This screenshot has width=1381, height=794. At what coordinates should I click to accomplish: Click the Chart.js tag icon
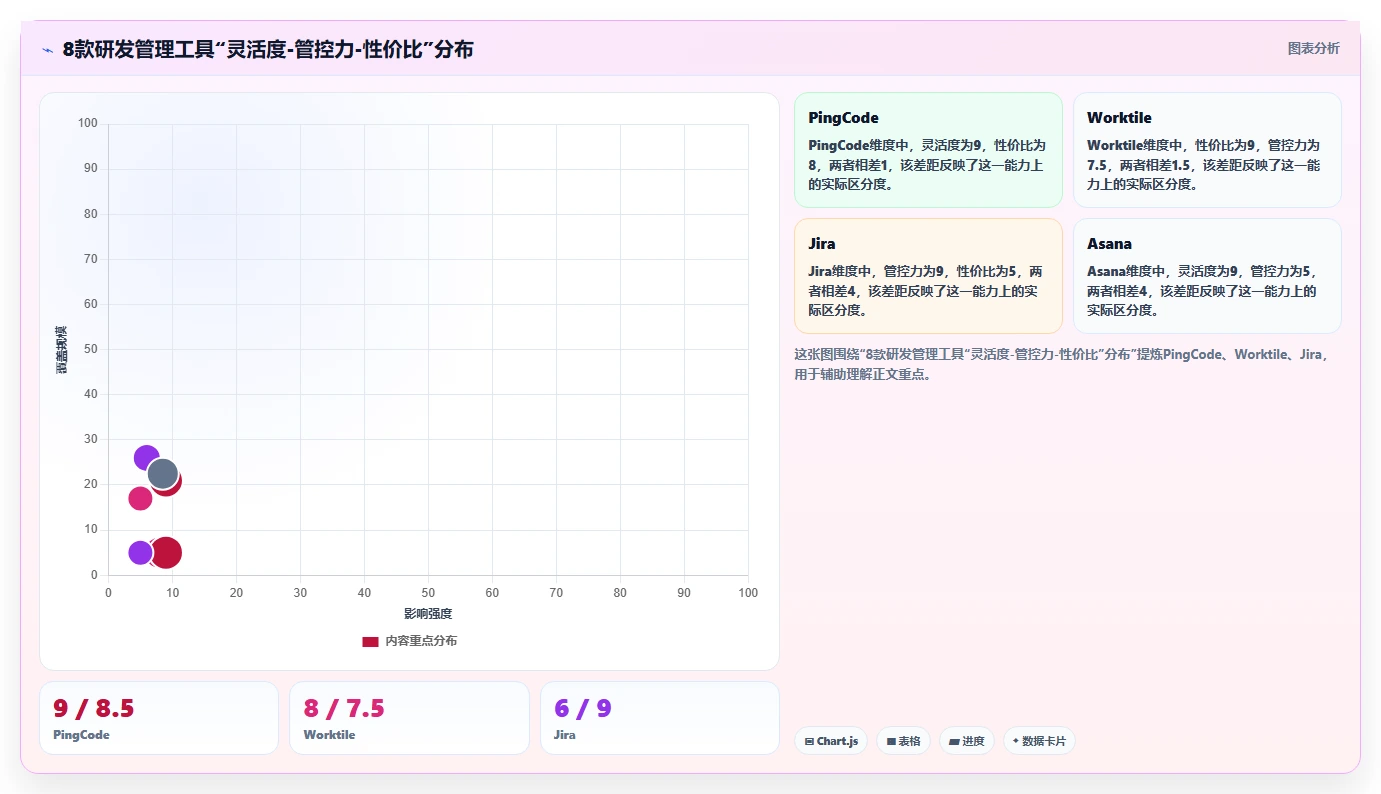809,742
